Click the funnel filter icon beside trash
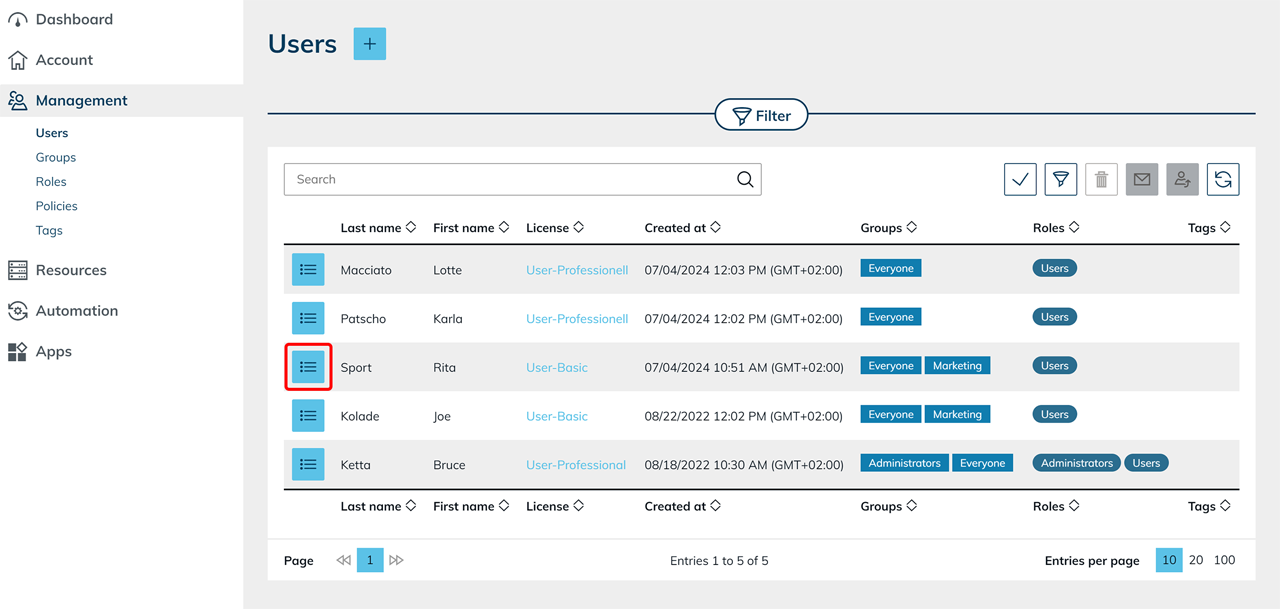Viewport: 1280px width, 609px height. pos(1060,179)
